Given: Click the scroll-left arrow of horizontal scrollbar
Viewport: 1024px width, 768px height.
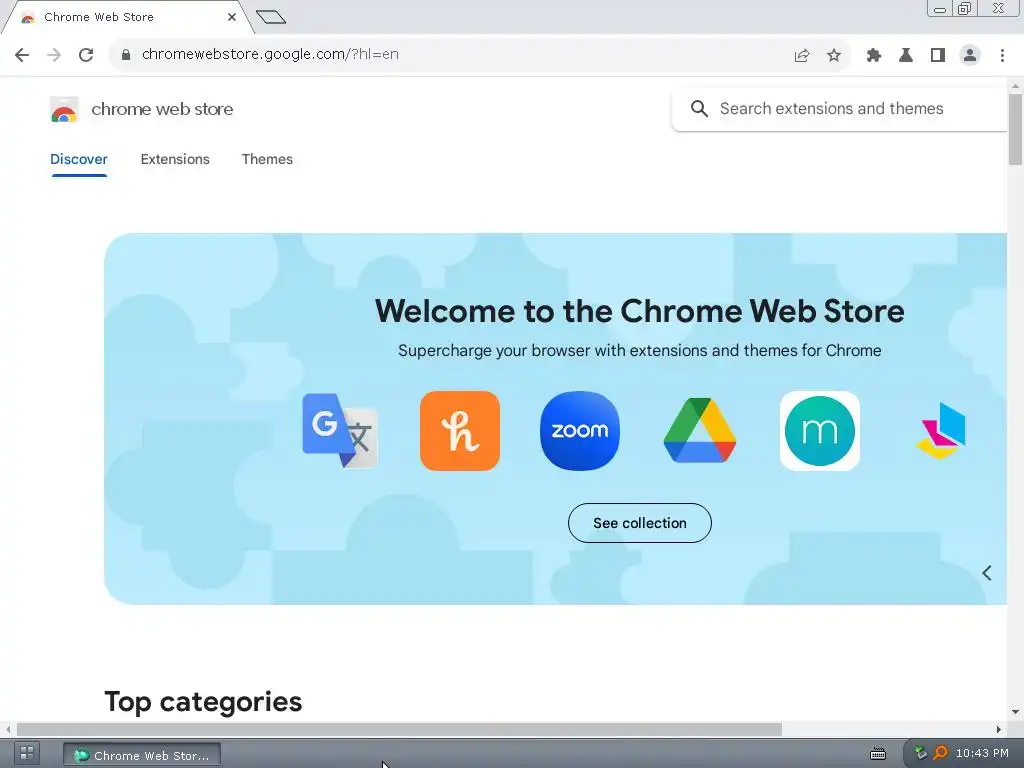Looking at the screenshot, I should [8, 729].
